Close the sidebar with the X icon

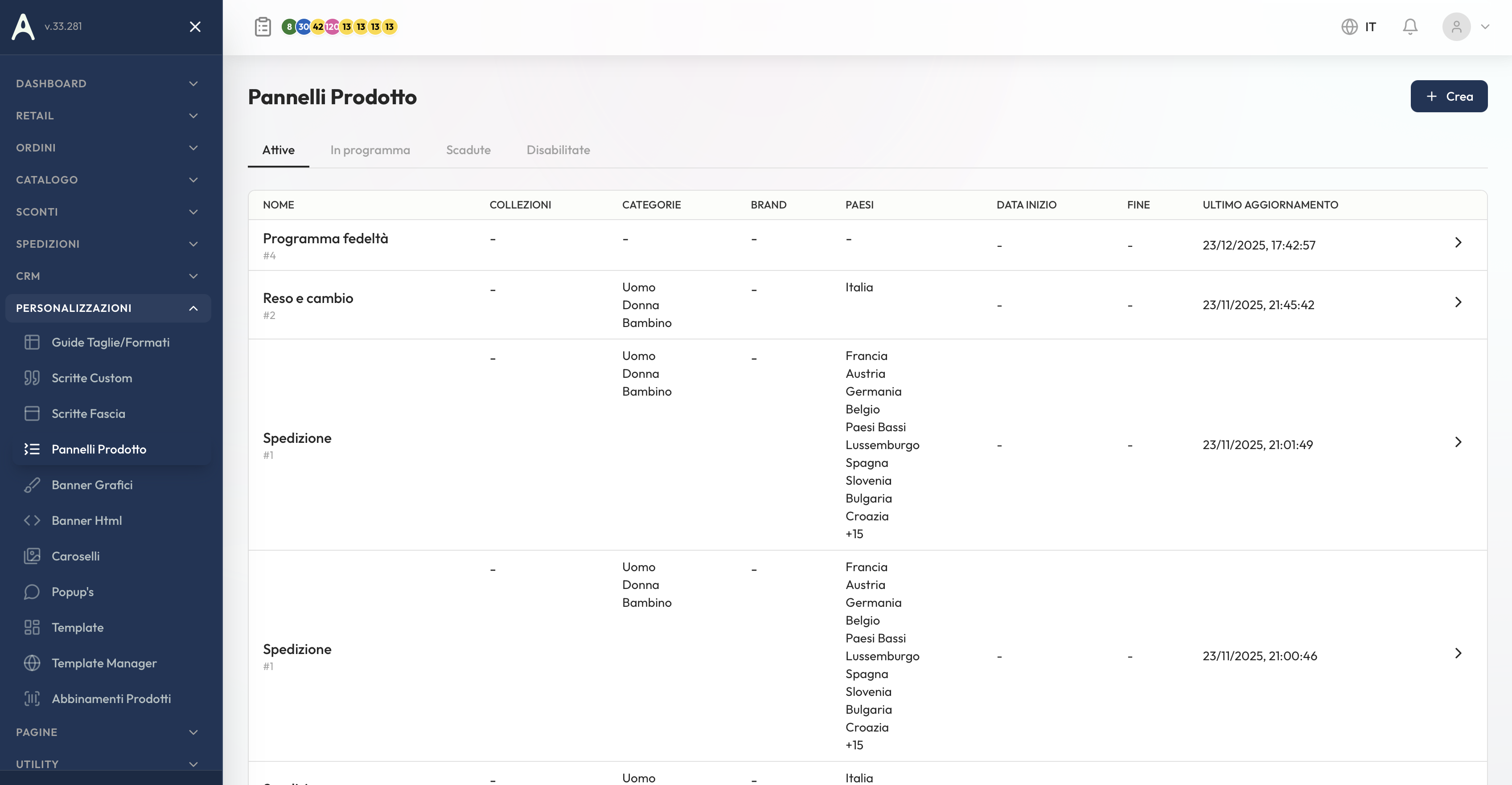click(x=195, y=26)
